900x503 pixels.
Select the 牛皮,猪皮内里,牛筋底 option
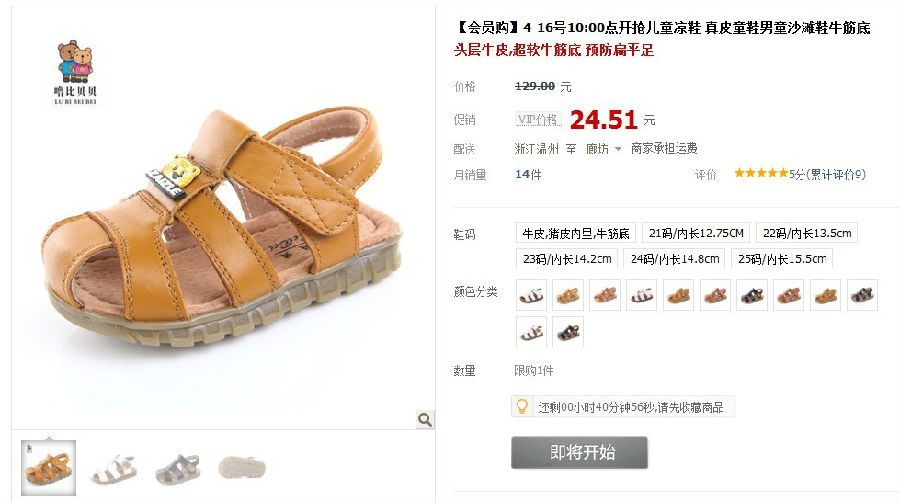[x=576, y=233]
